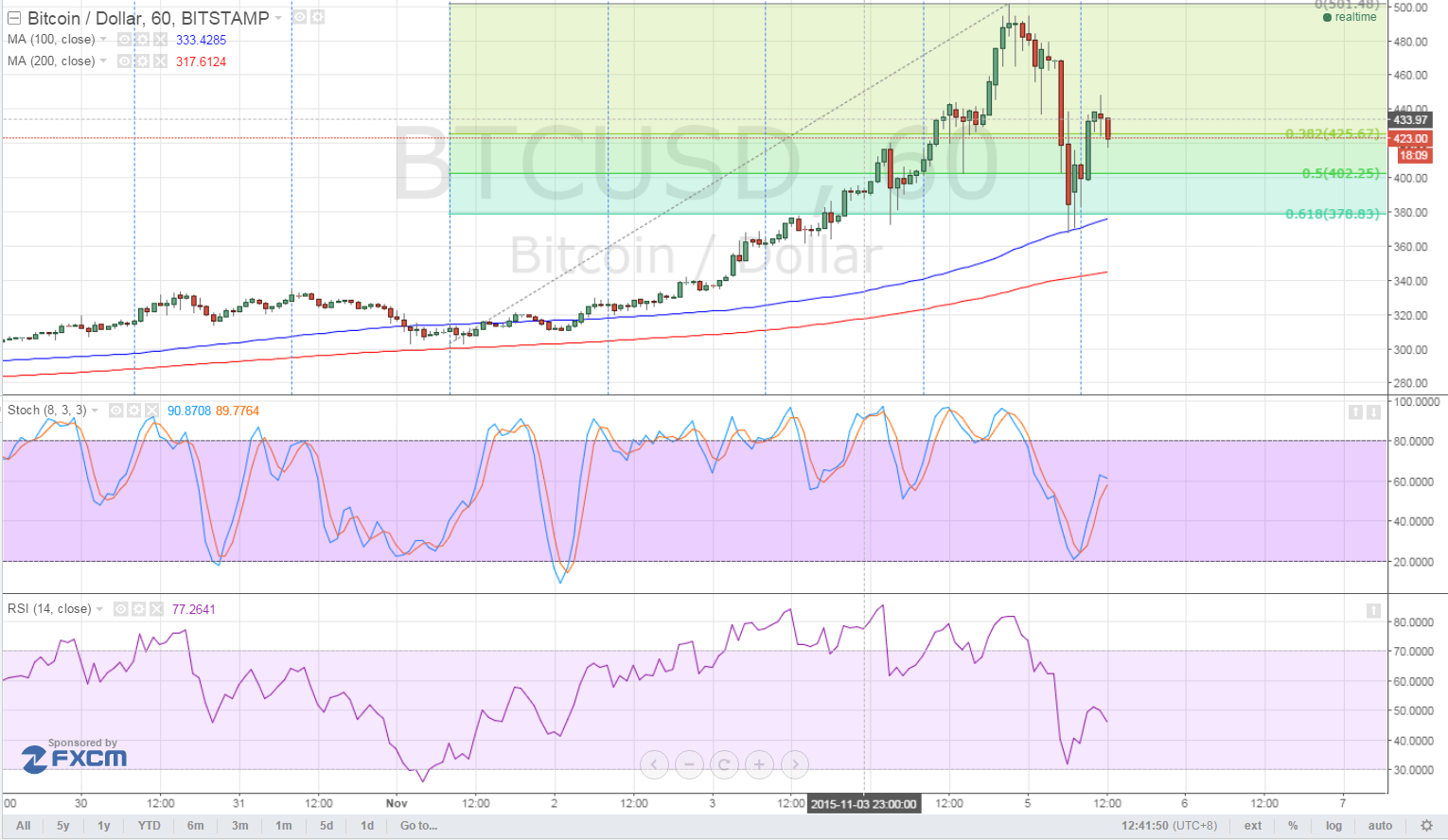Hide the MA (100, close) indicator
The height and width of the screenshot is (840, 1448).
click(124, 40)
